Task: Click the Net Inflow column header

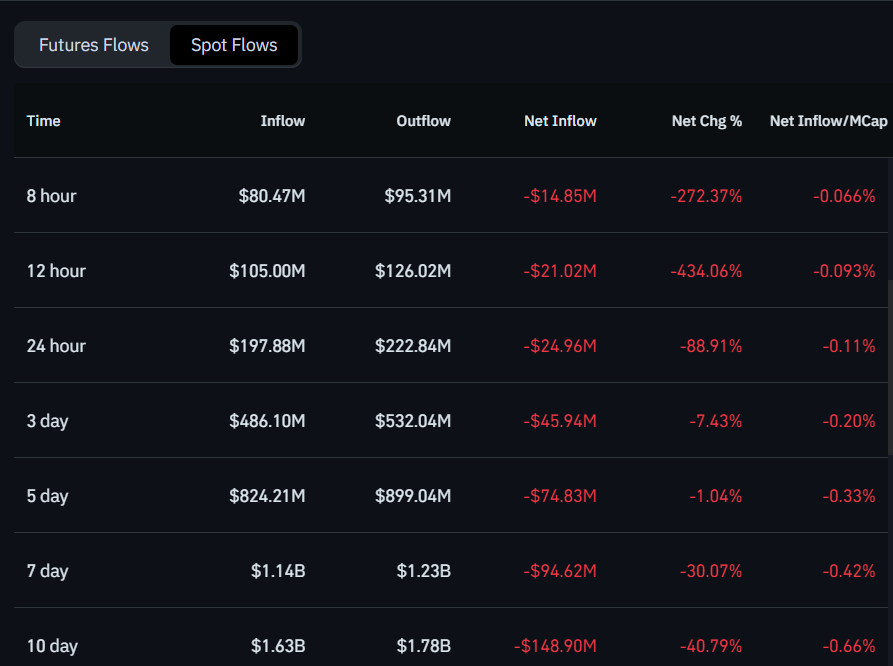Action: tap(560, 121)
